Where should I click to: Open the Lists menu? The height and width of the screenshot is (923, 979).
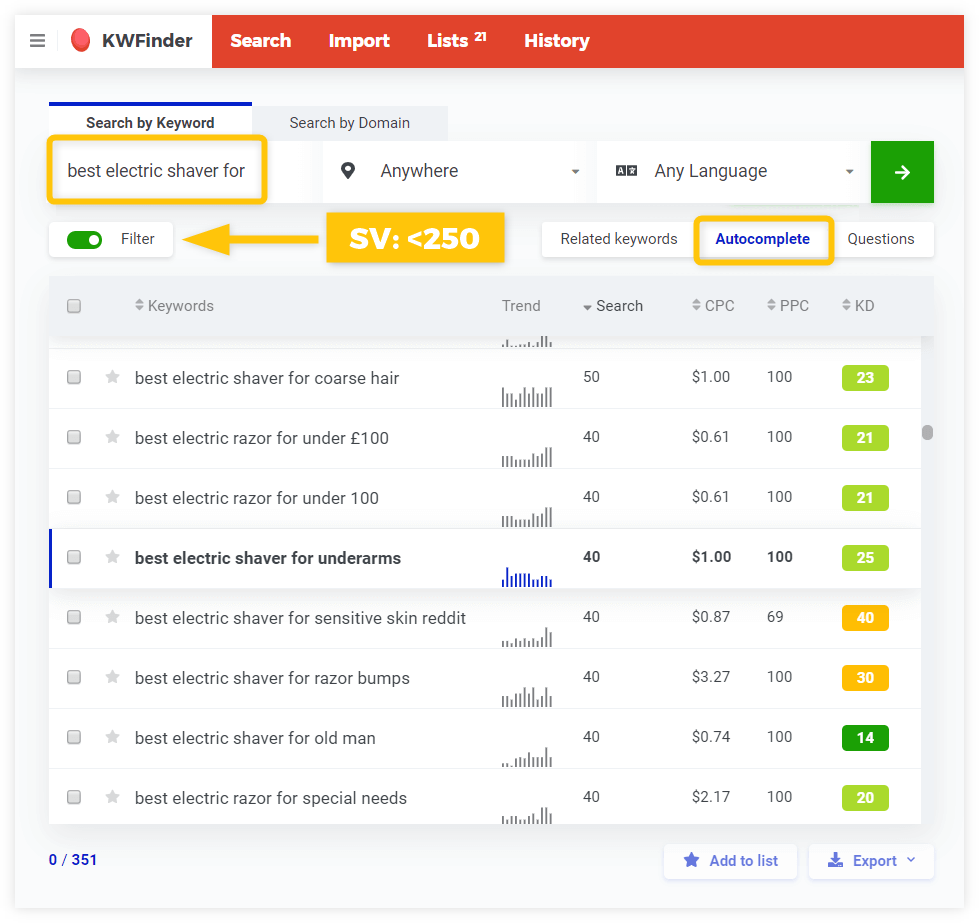pyautogui.click(x=456, y=41)
